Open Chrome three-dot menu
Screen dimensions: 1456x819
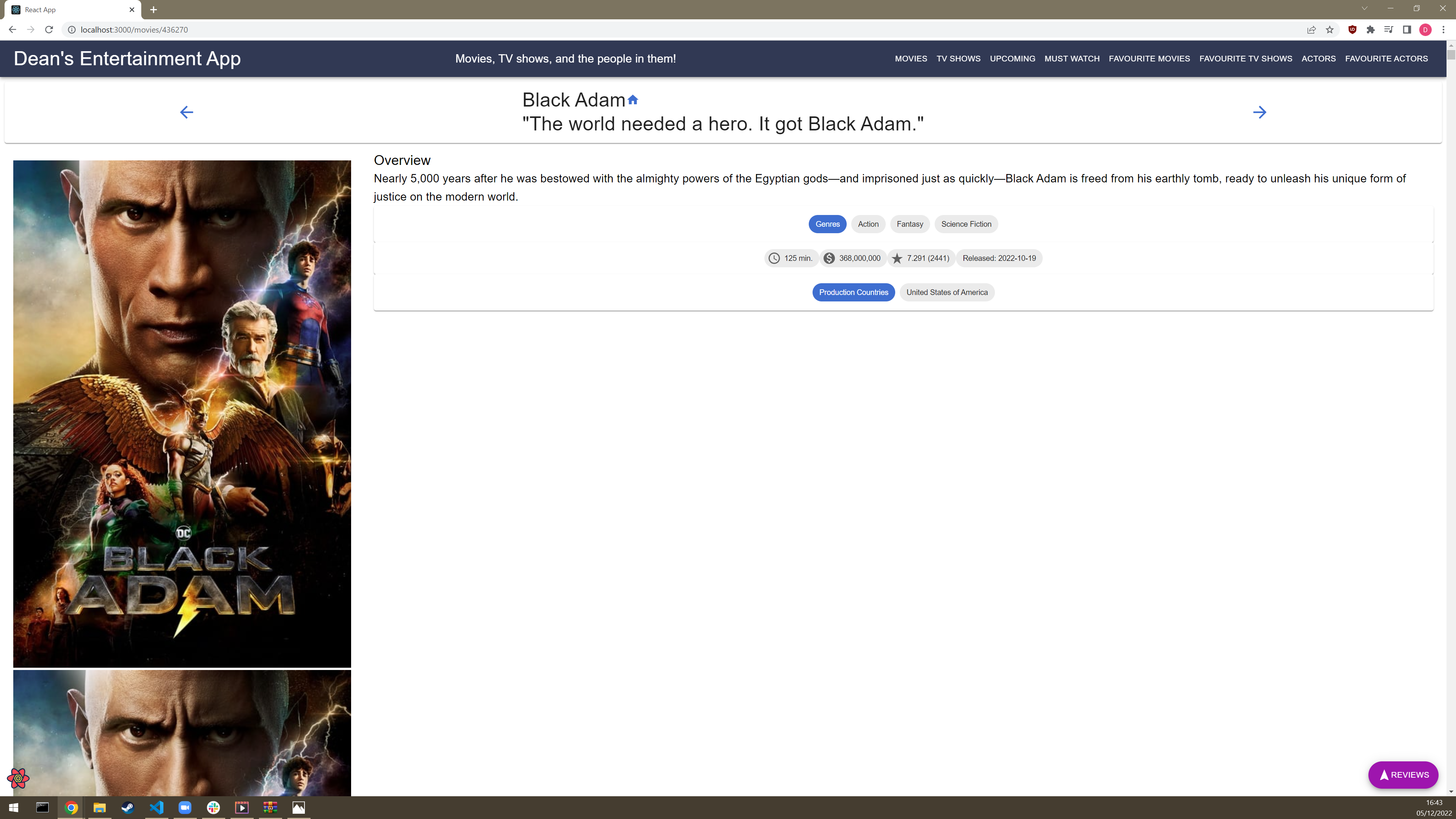tap(1443, 30)
